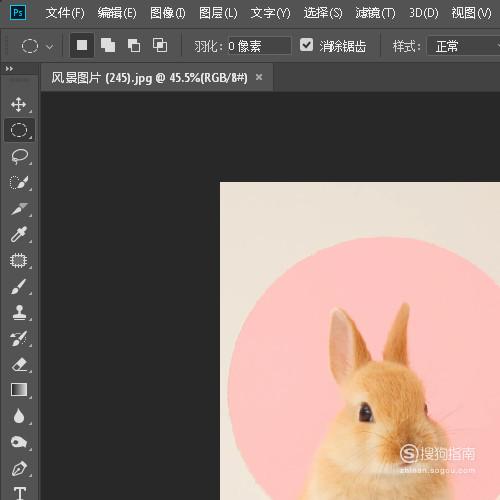
Task: Select the Blur tool droplet icon
Action: click(19, 416)
